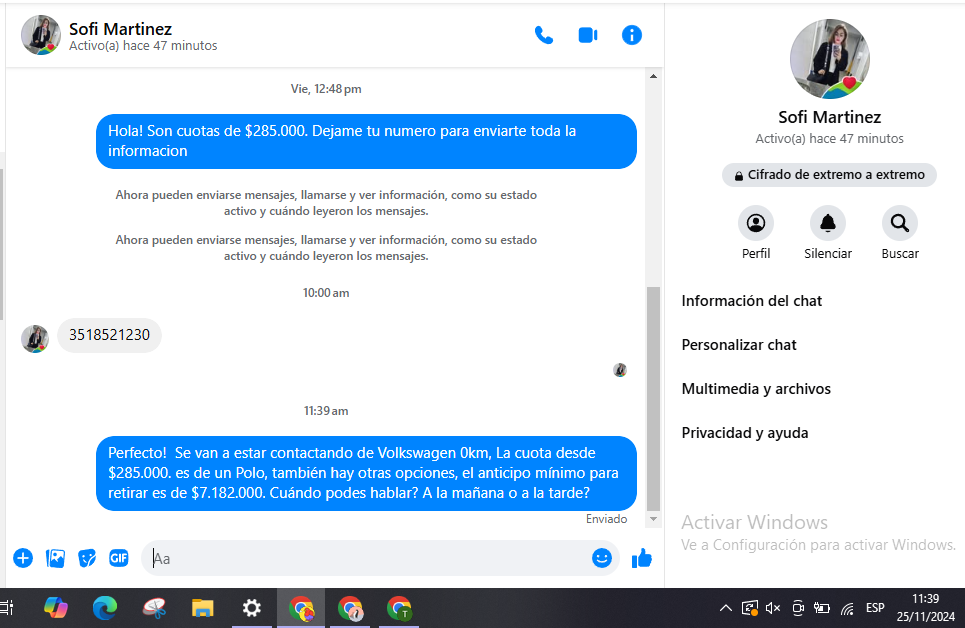Open the GIF picker

pyautogui.click(x=119, y=558)
